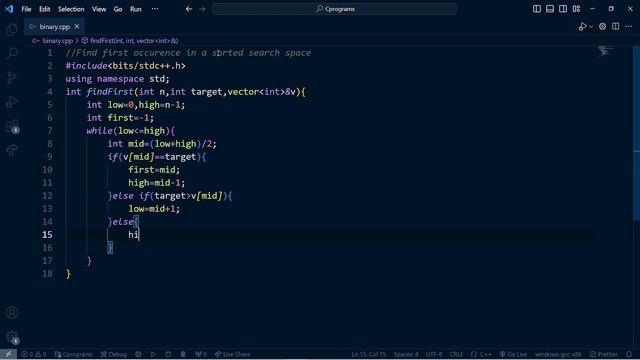Go back with the left arrow

189,9
